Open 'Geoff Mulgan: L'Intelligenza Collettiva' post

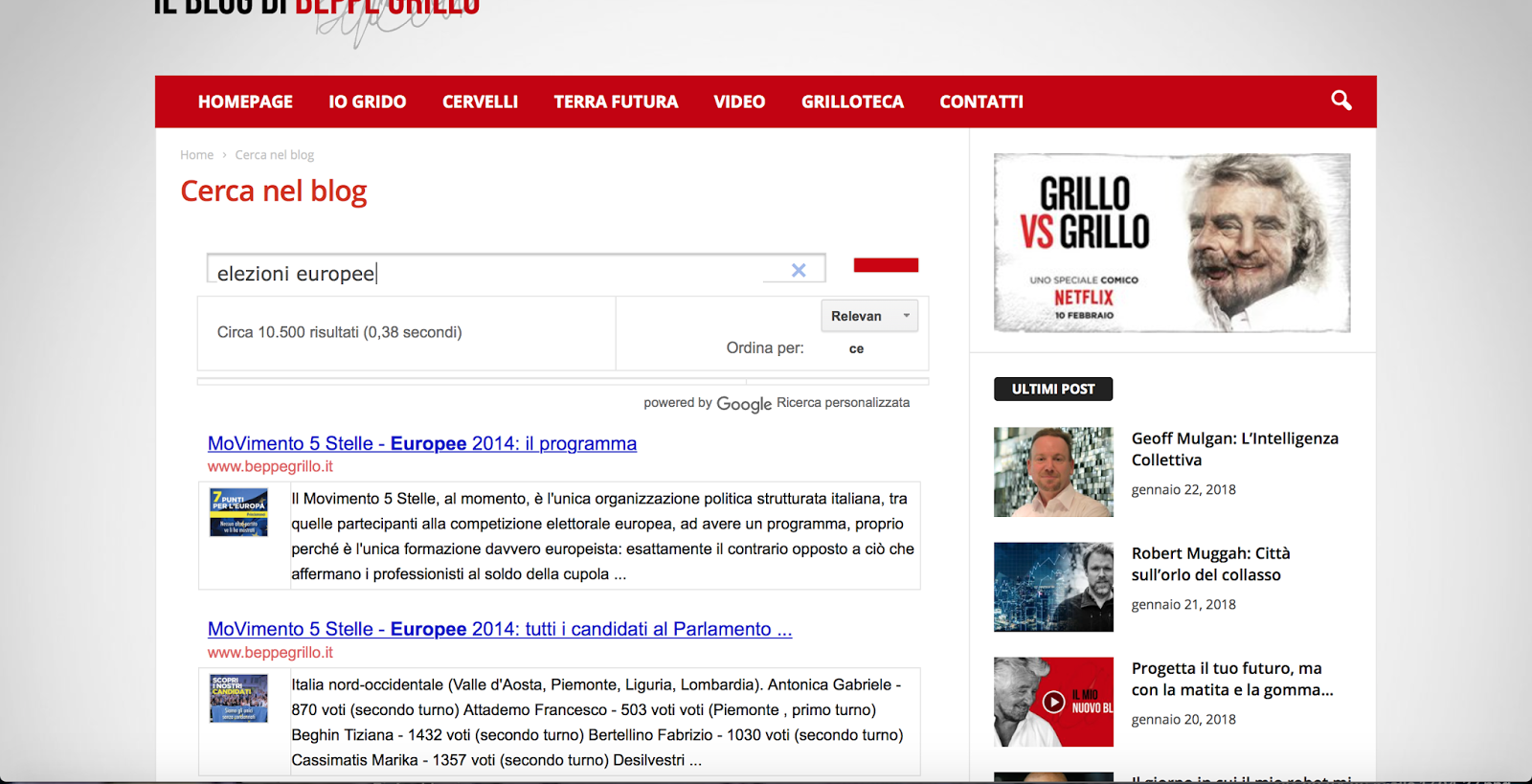tap(1235, 449)
